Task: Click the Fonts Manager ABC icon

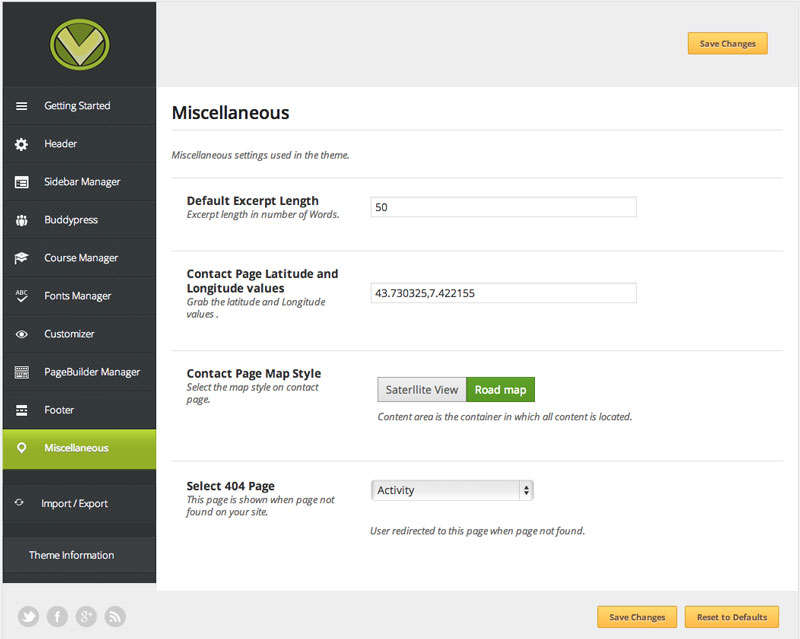Action: click(x=21, y=296)
